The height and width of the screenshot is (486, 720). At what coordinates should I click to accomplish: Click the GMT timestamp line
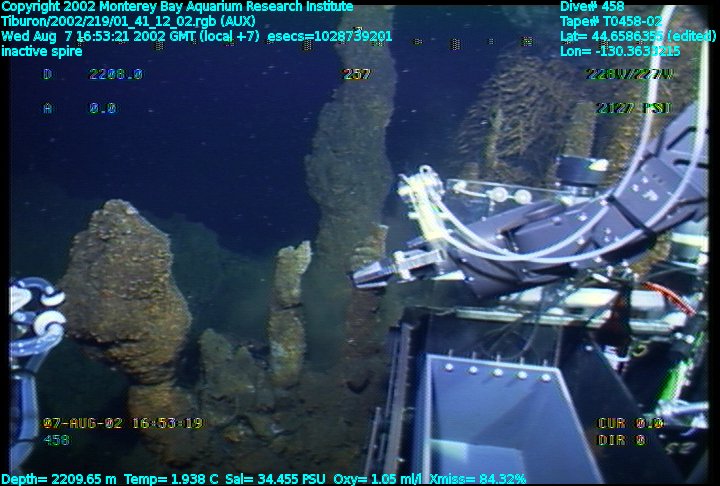tap(197, 36)
